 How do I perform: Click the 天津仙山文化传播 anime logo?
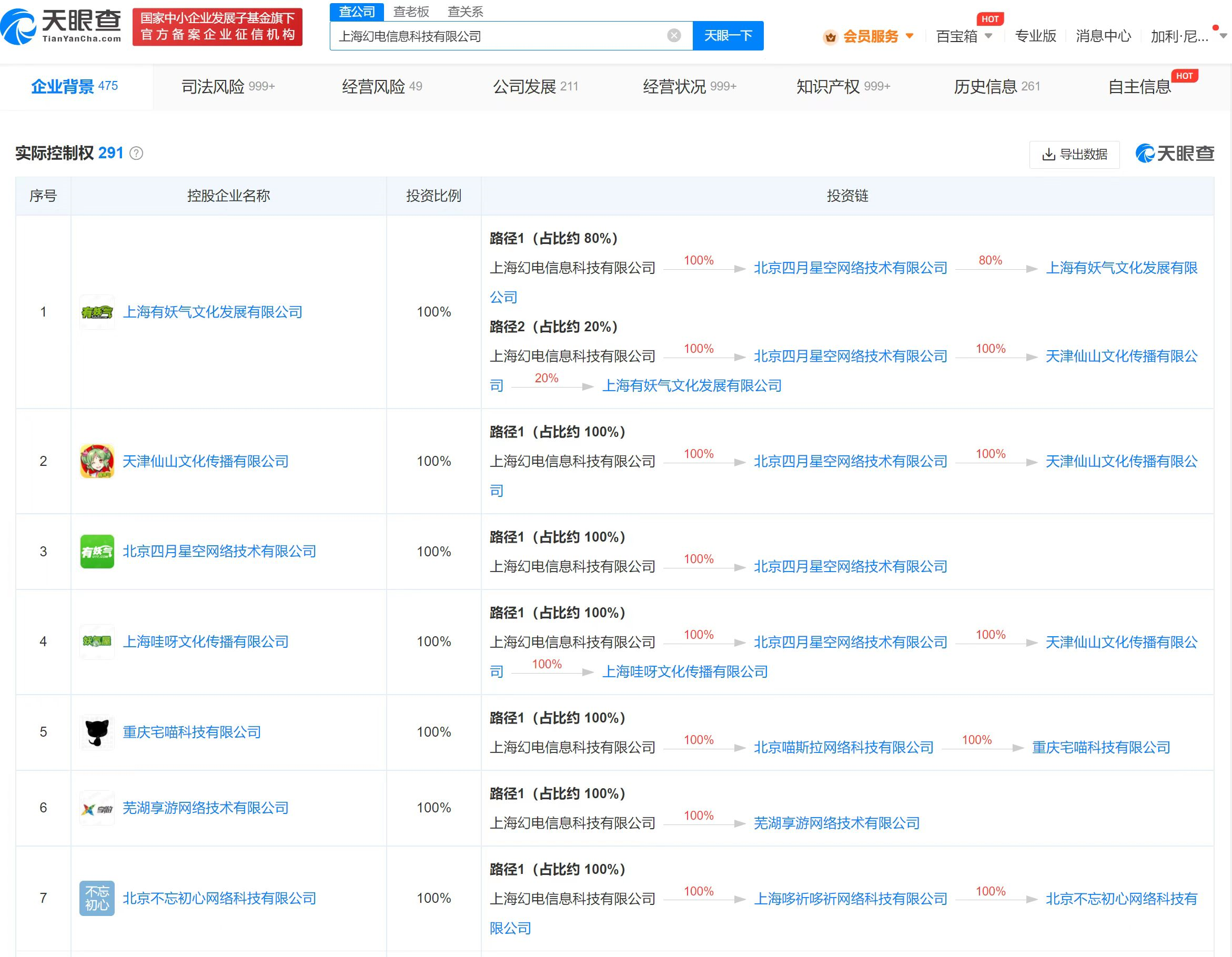97,461
